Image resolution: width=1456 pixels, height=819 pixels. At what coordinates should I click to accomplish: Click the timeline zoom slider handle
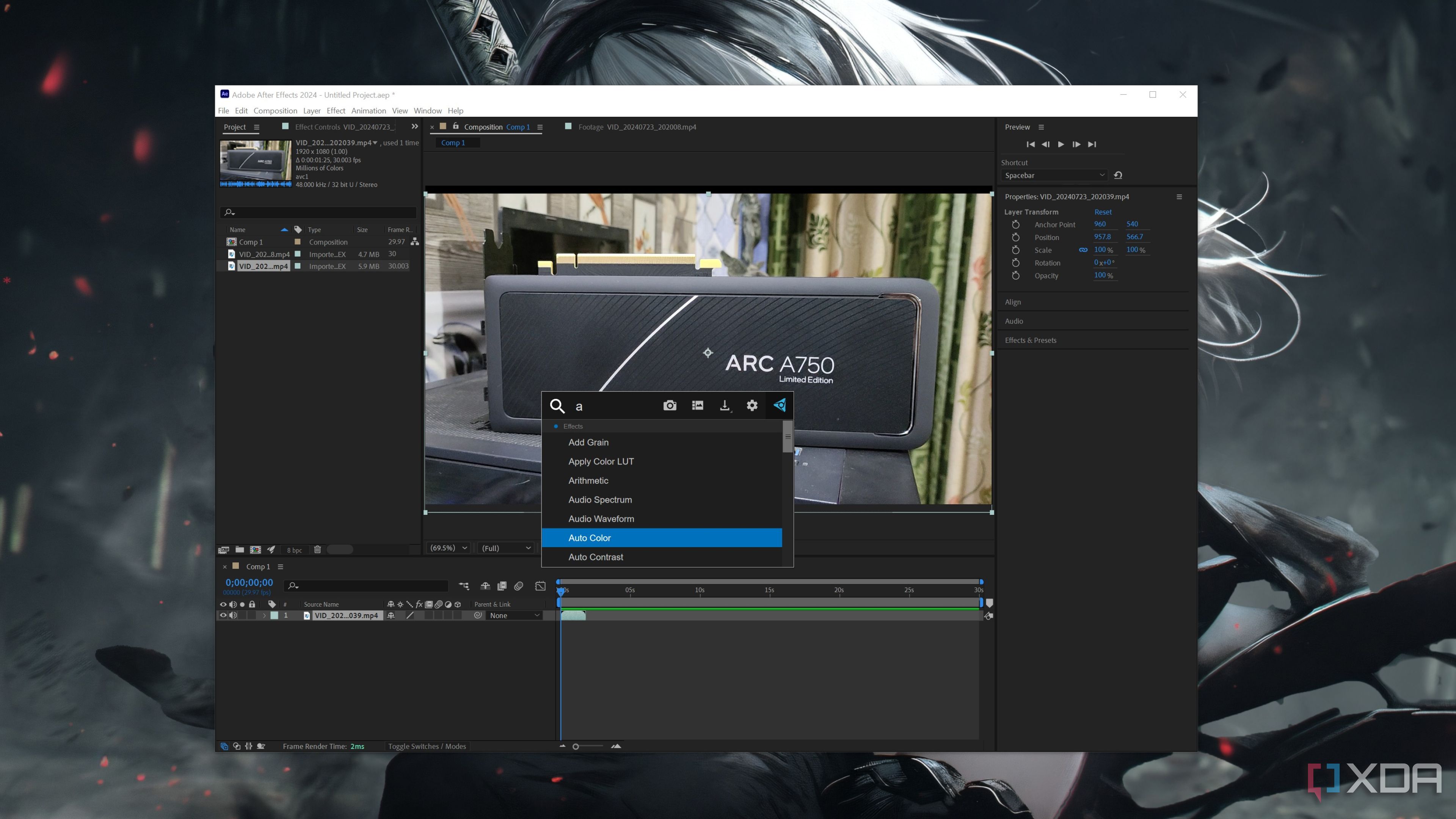576,747
